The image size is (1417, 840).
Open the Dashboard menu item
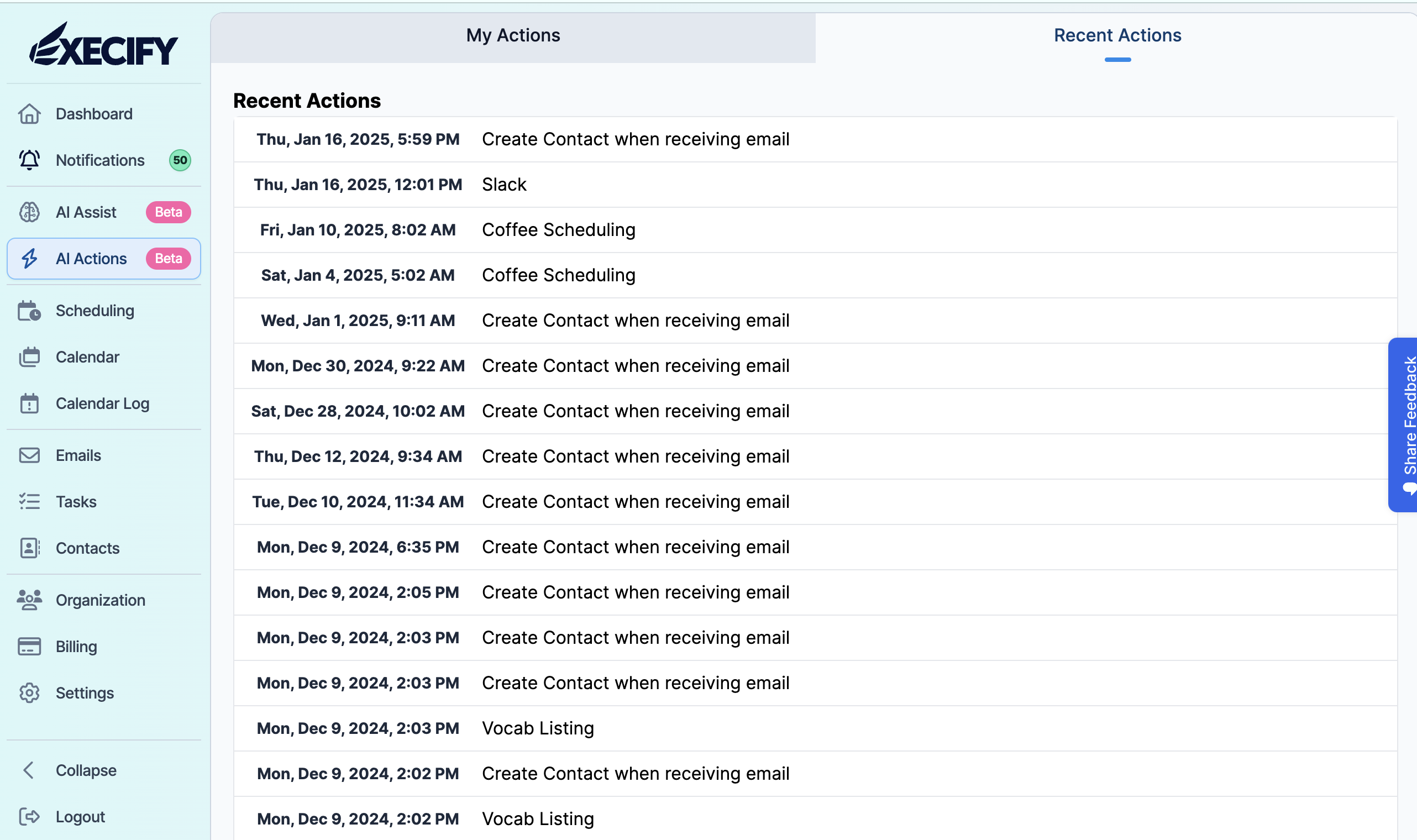[x=103, y=114]
